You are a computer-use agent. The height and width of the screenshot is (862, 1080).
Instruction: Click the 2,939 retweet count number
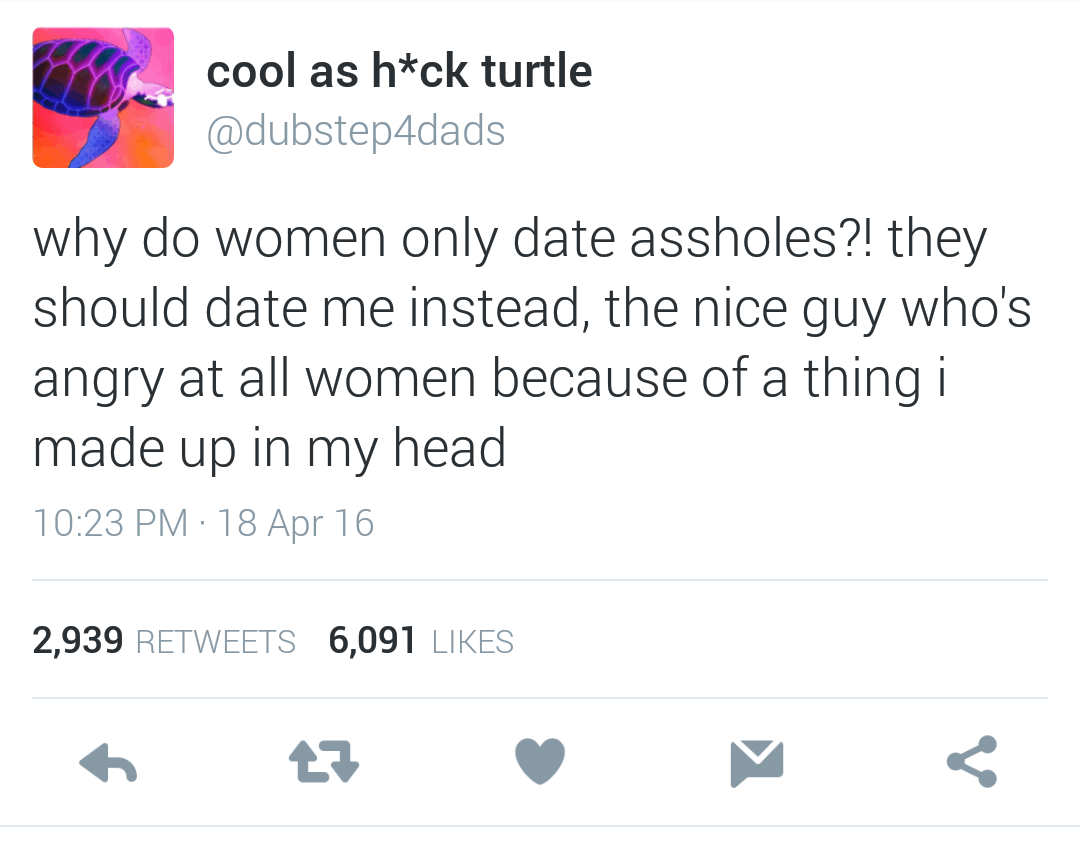[x=78, y=641]
